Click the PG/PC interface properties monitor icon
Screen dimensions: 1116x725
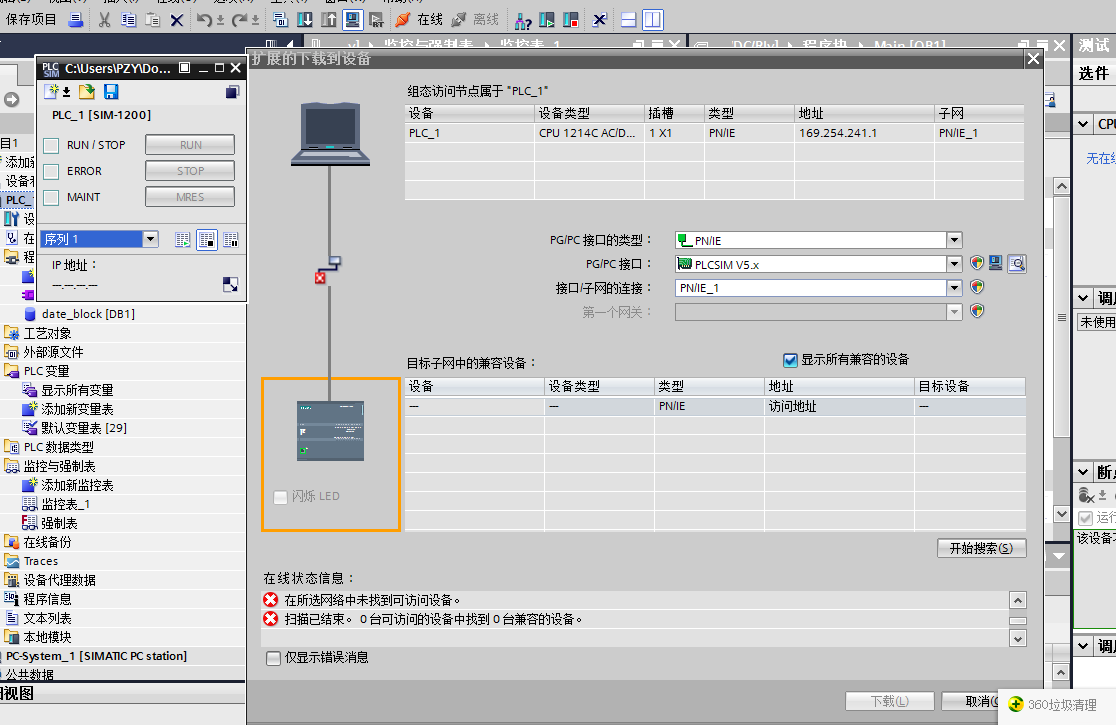(x=996, y=263)
